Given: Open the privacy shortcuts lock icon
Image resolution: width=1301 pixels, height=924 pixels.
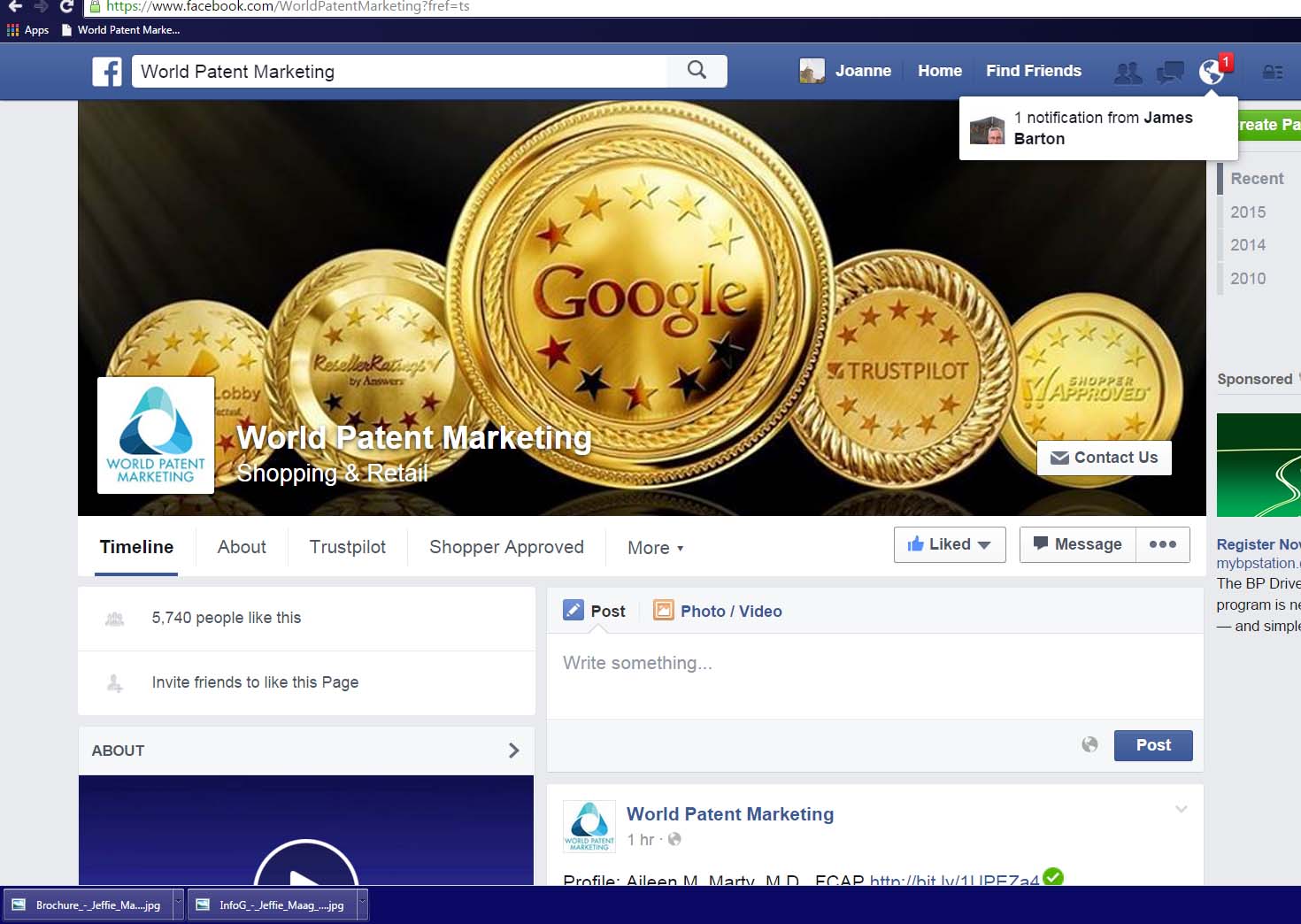Looking at the screenshot, I should click(1273, 73).
